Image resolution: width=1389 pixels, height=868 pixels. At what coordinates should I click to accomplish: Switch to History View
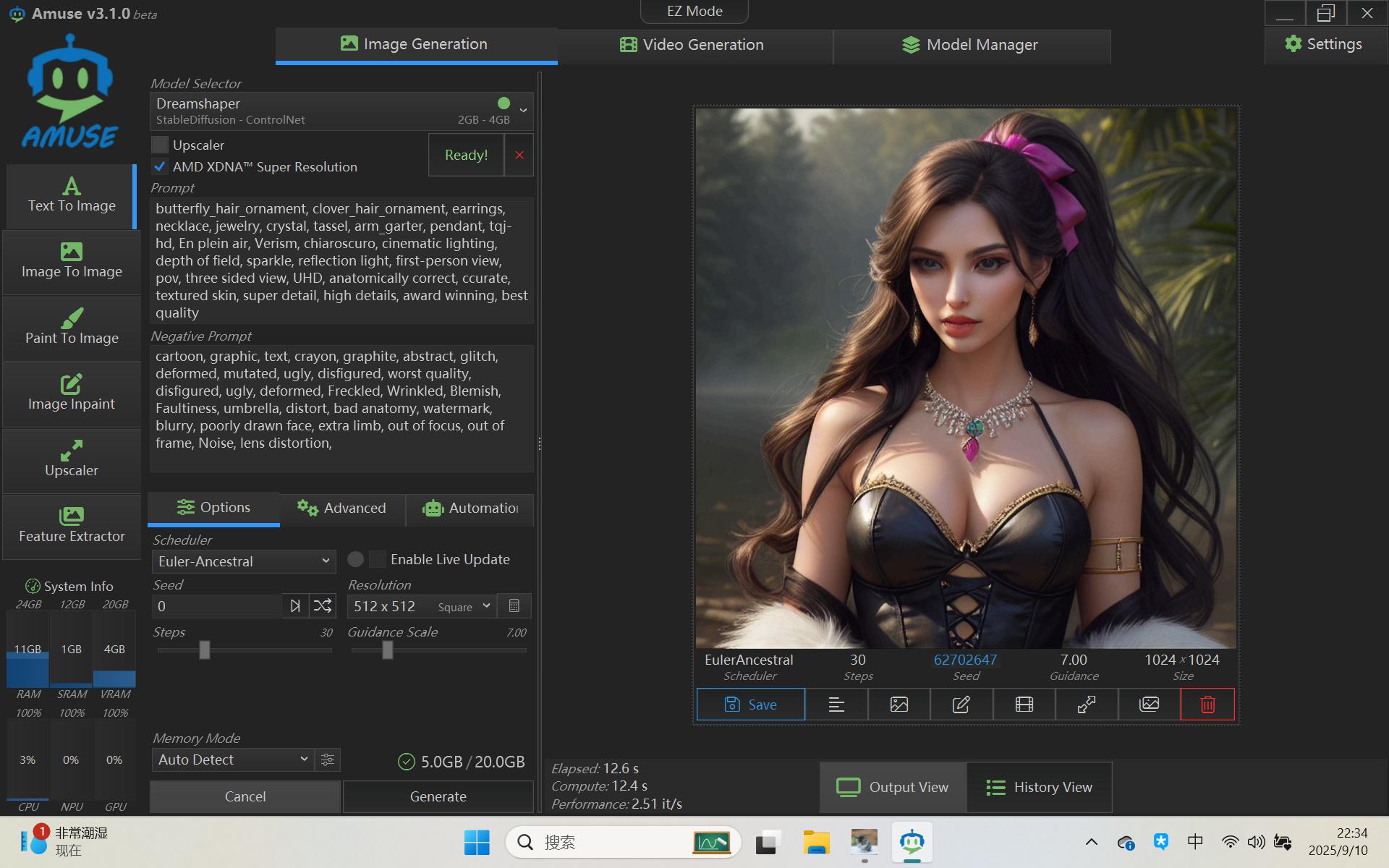click(1039, 787)
